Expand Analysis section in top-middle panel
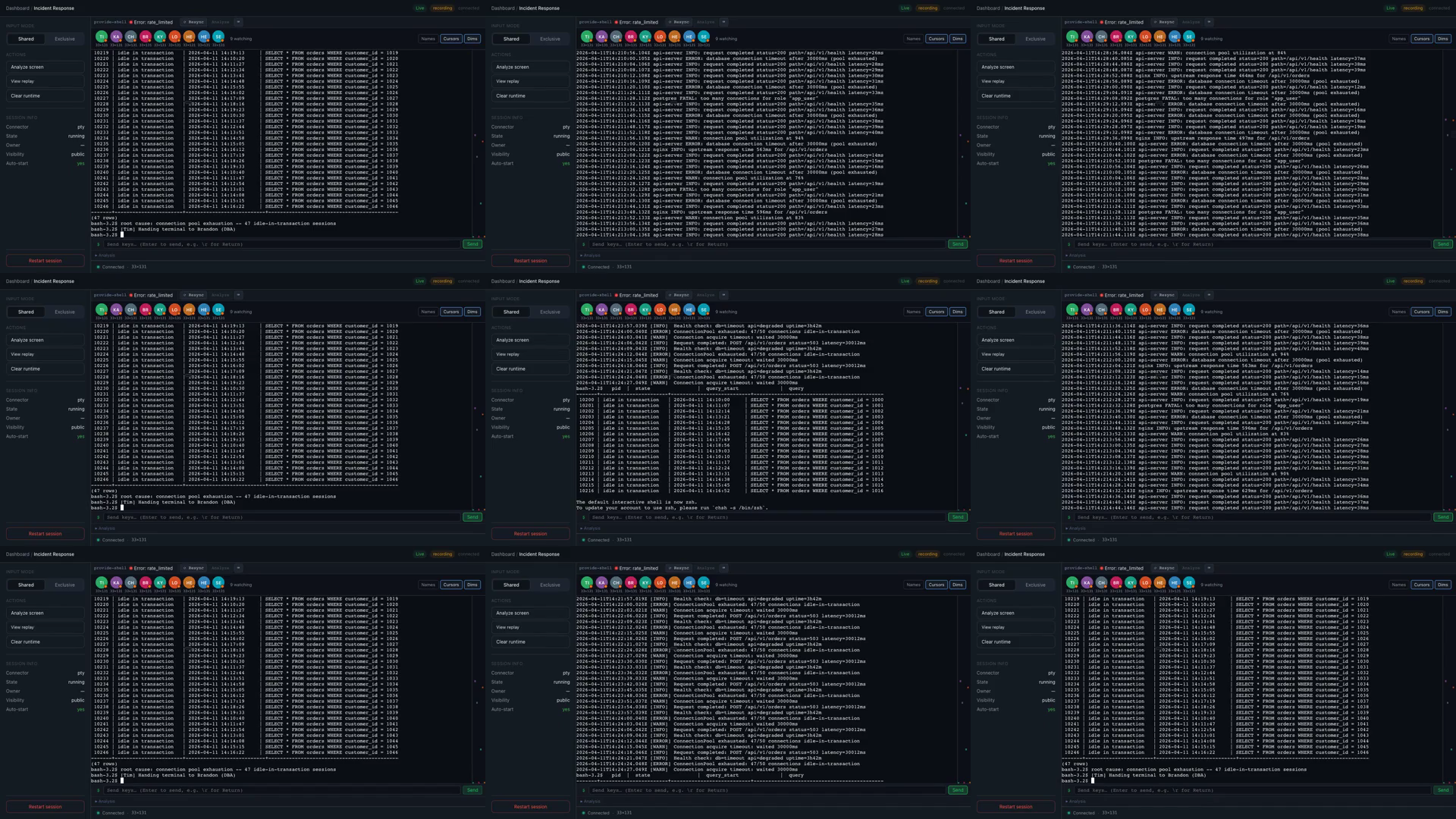Image resolution: width=1456 pixels, height=819 pixels. (x=591, y=256)
